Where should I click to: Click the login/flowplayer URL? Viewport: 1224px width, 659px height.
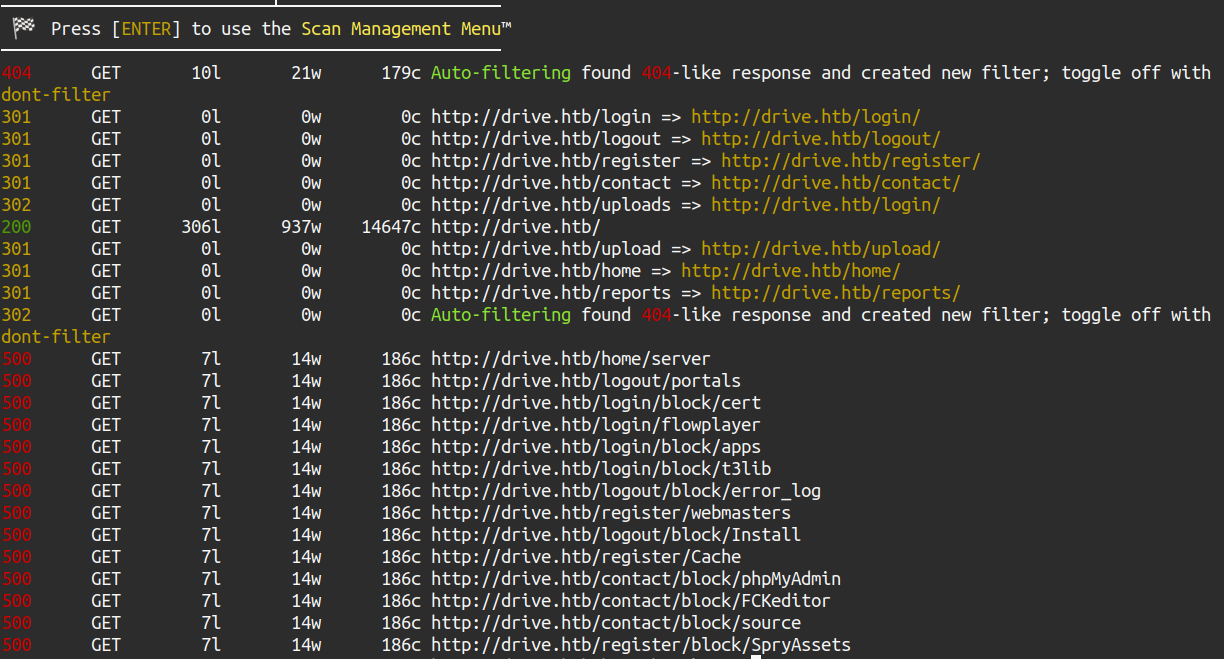click(x=596, y=425)
